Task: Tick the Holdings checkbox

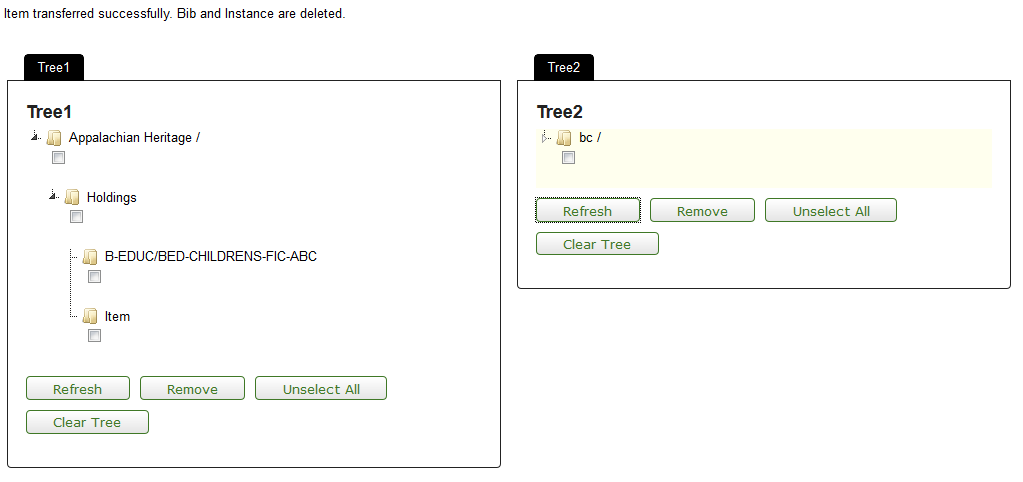Action: point(76,217)
